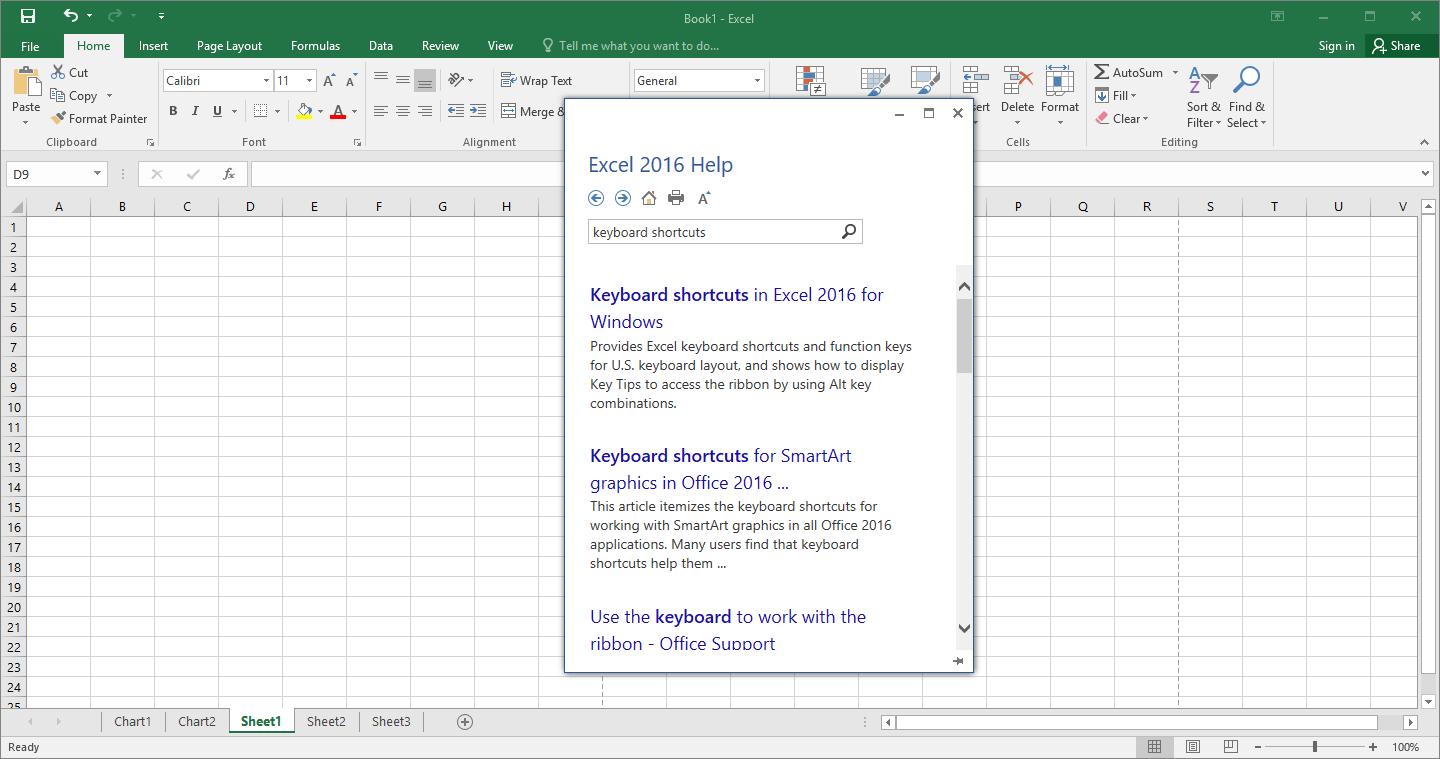Toggle middle vertical alignment
The height and width of the screenshot is (759, 1440).
(403, 79)
